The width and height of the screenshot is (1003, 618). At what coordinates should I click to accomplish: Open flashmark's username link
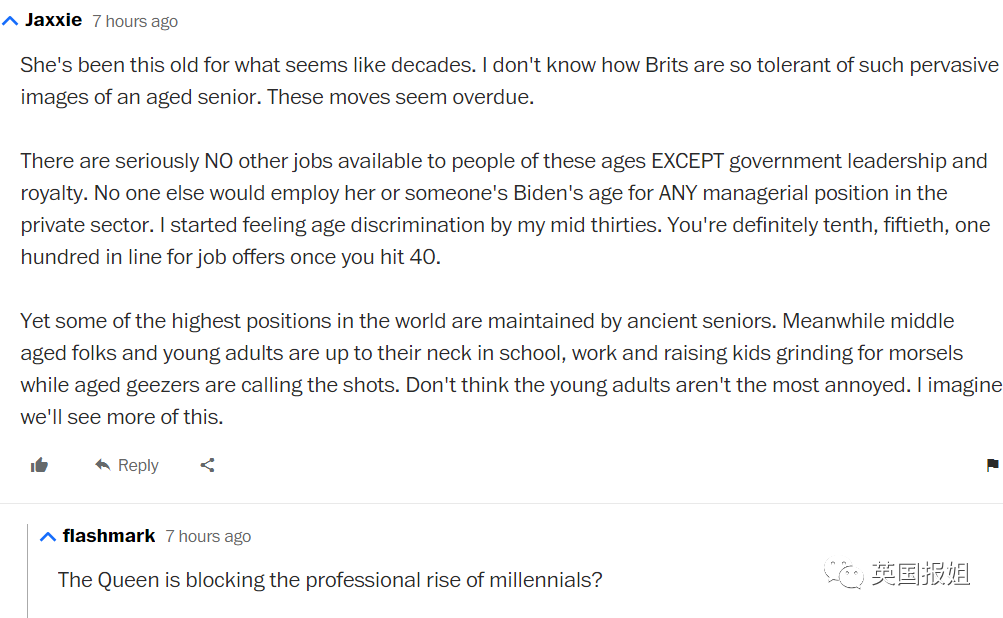(109, 536)
